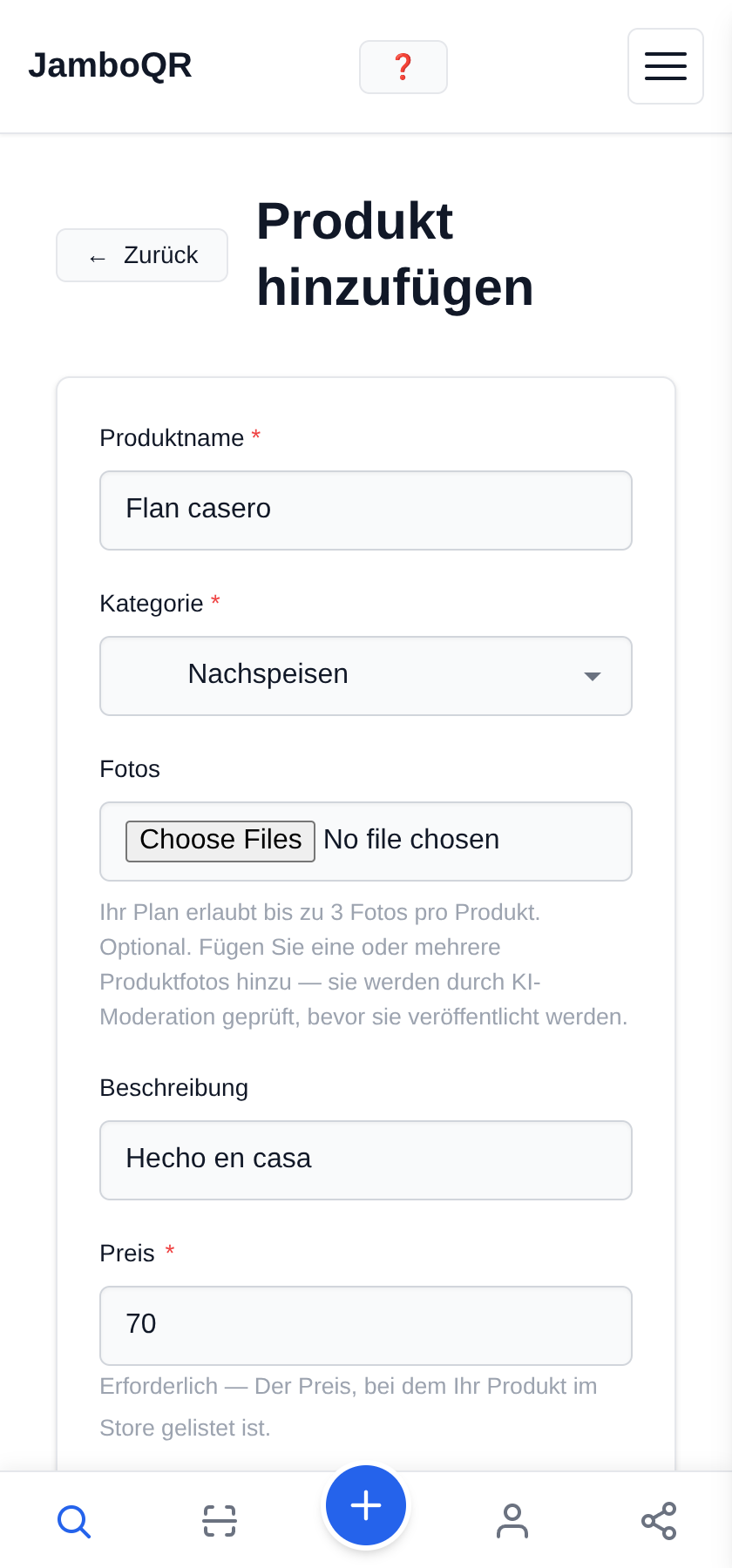This screenshot has height=1568, width=732.
Task: Open search from bottom navigation
Action: pos(74,1521)
